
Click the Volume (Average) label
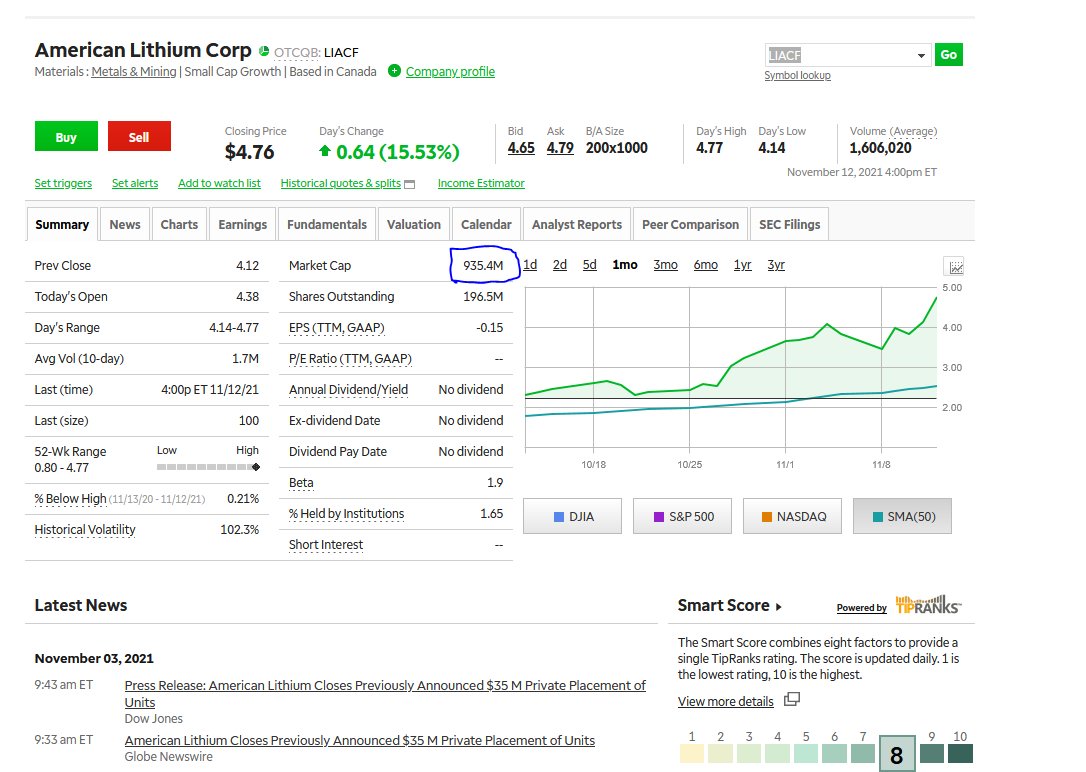click(x=893, y=131)
